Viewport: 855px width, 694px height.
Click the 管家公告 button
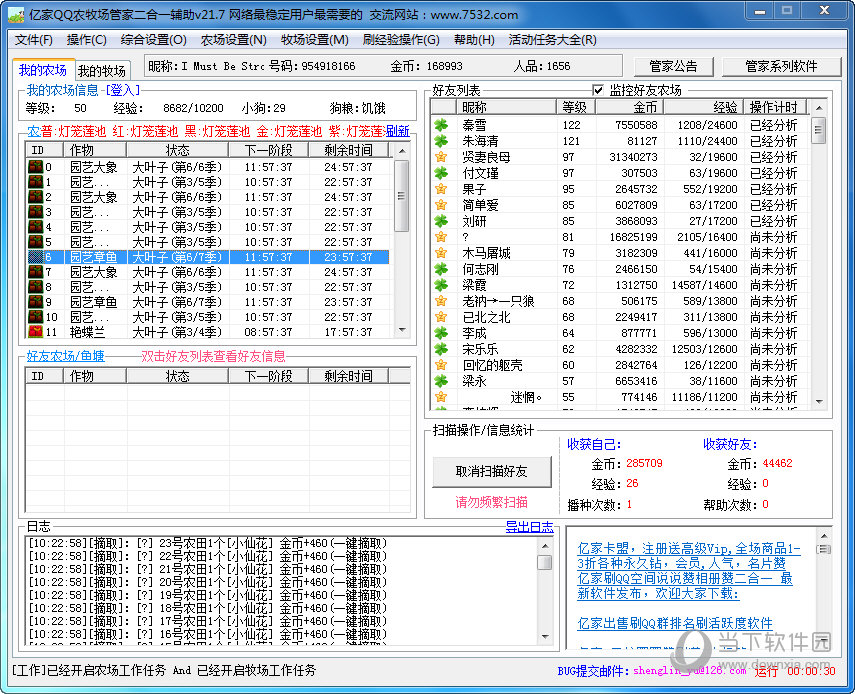673,67
